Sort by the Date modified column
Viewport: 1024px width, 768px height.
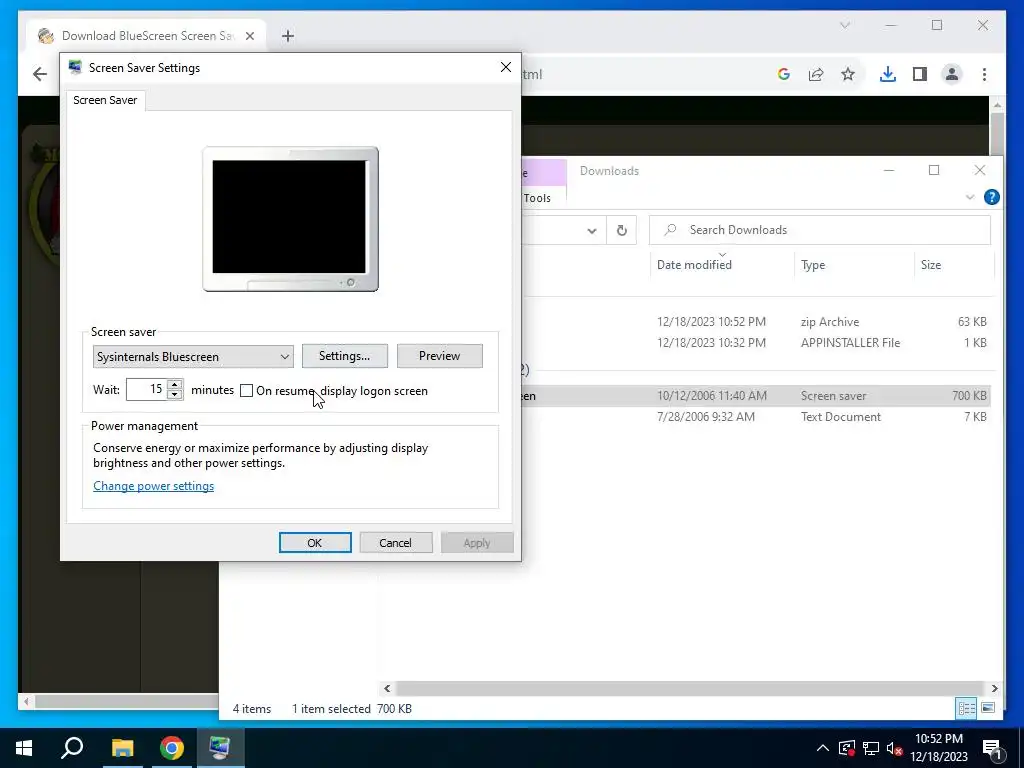coord(694,264)
